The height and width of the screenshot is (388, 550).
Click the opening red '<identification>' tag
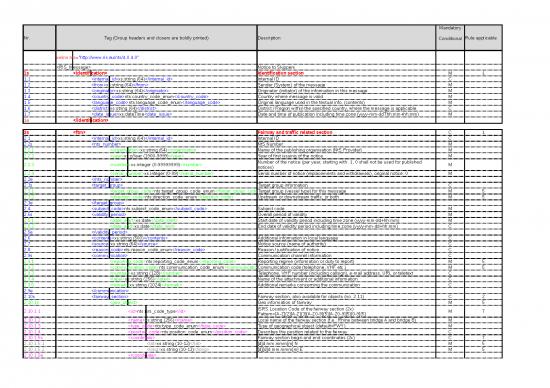90,73
